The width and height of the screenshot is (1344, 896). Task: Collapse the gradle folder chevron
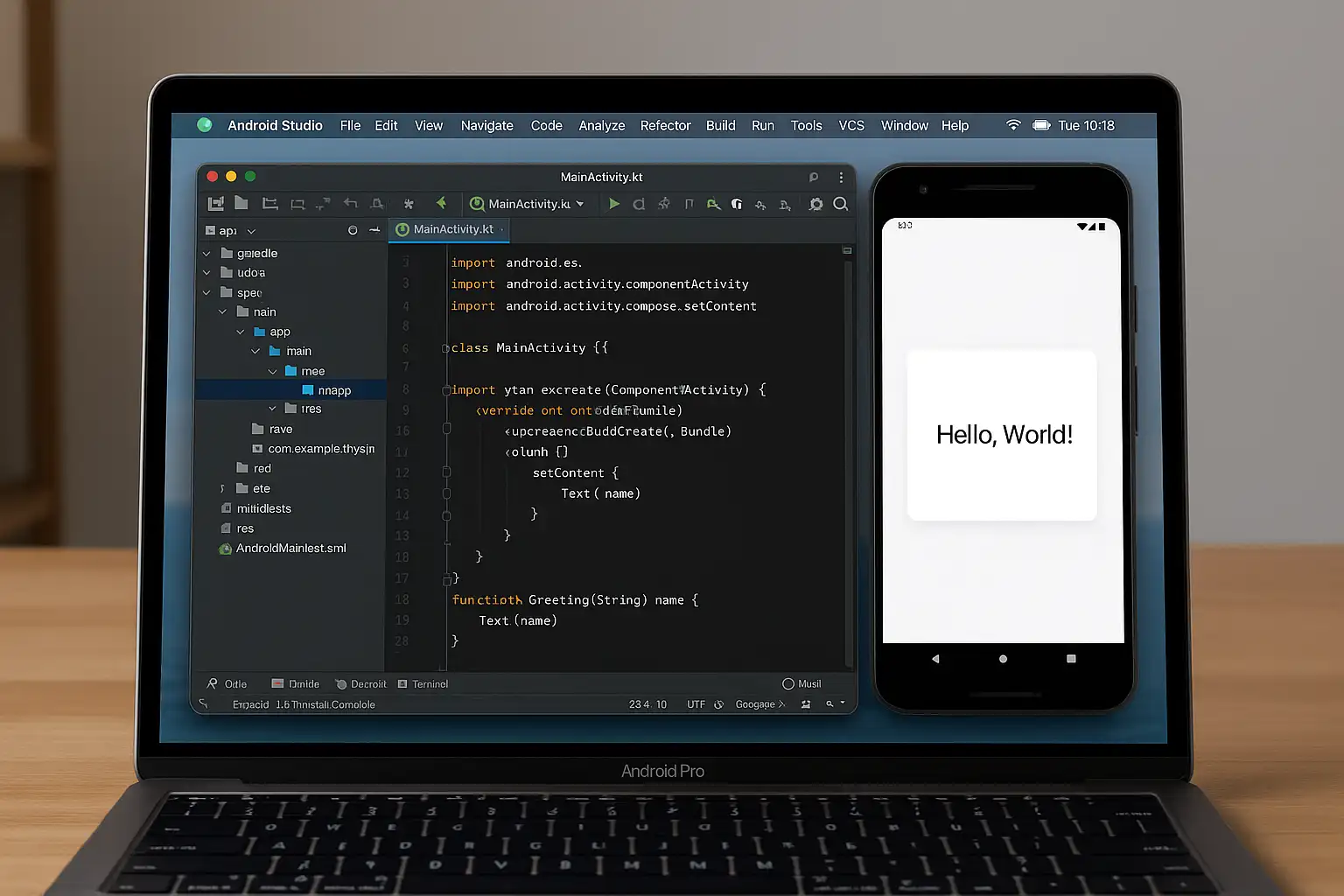click(206, 253)
